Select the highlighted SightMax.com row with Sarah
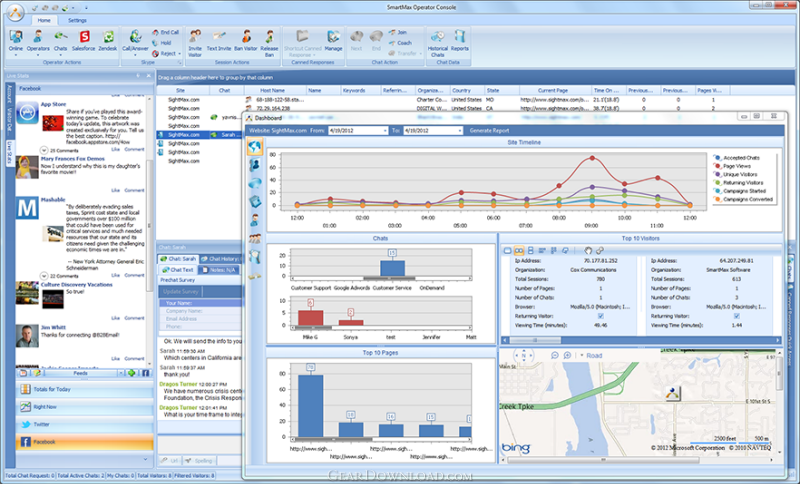This screenshot has height=484, width=800. pyautogui.click(x=201, y=135)
